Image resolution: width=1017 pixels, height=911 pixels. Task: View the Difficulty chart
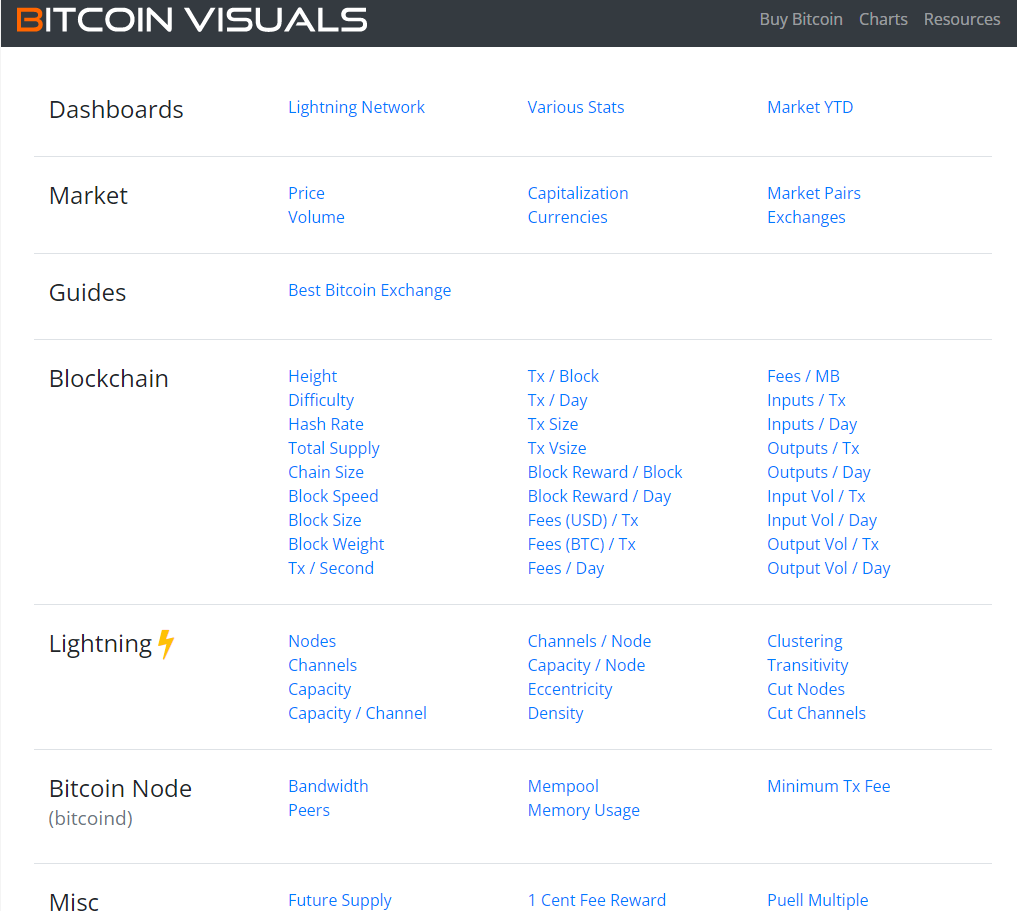[321, 401]
